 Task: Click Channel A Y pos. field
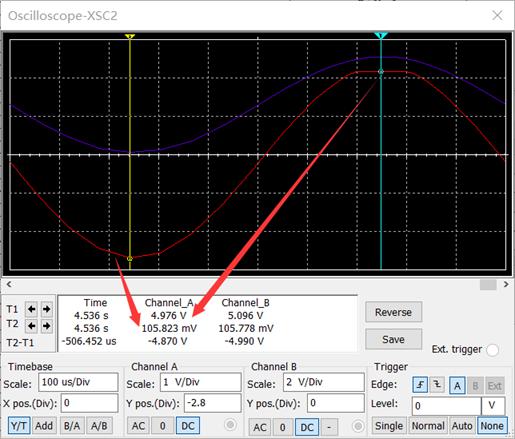(x=213, y=403)
